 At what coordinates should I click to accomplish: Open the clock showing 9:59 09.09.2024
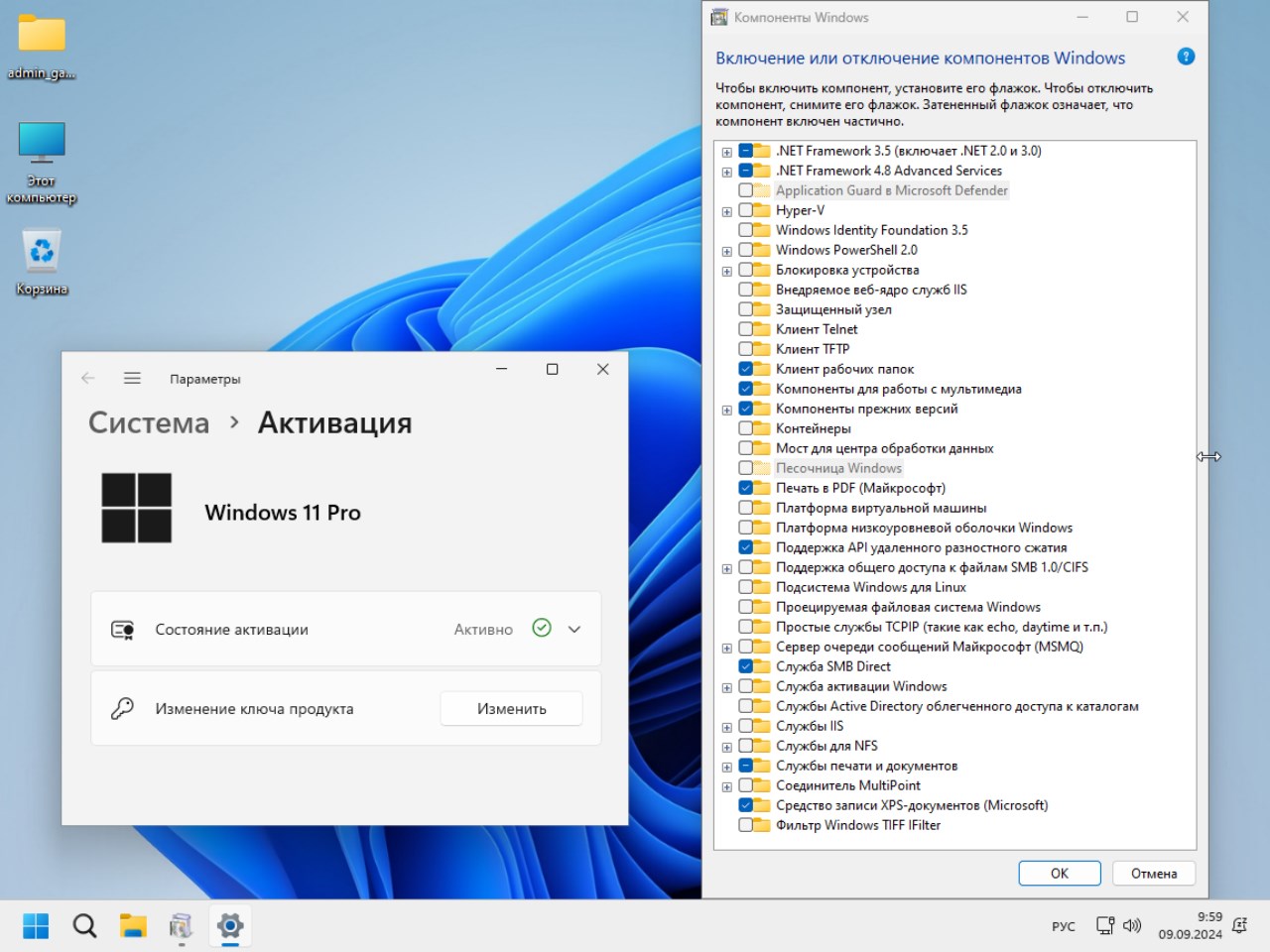tap(1191, 925)
